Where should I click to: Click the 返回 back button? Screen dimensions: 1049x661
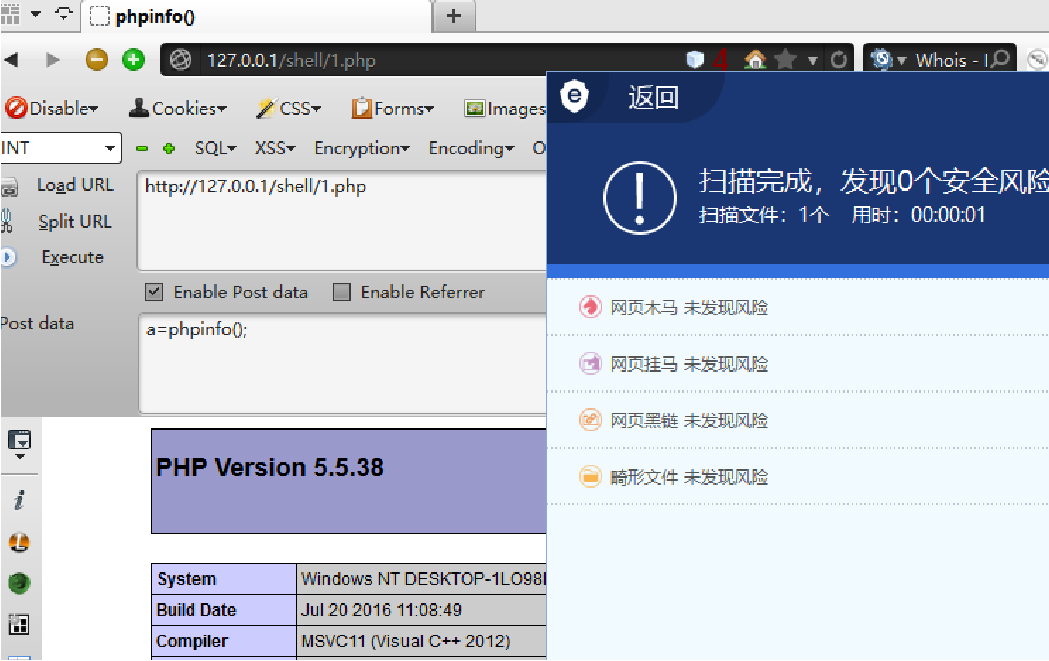click(x=653, y=97)
